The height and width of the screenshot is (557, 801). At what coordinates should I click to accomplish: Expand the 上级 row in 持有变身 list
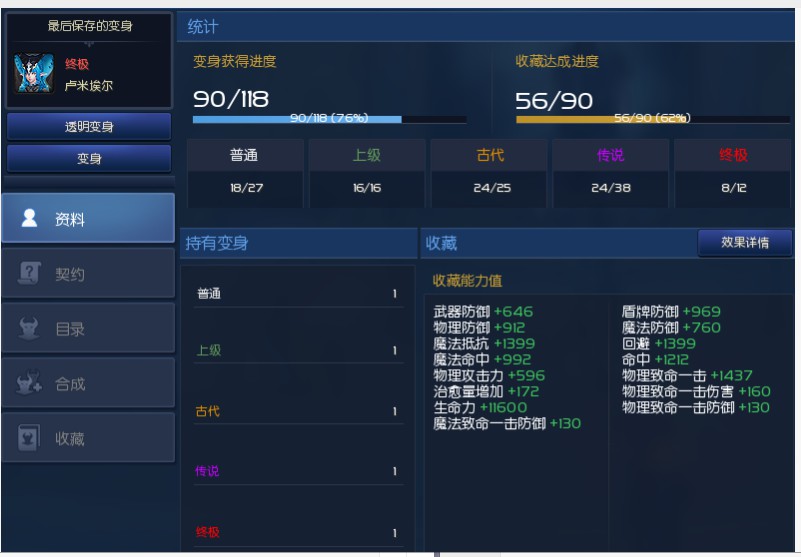click(298, 351)
